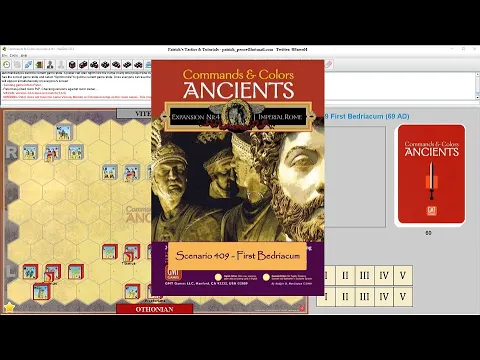Roll two dice using the toolbar
Screen dimensions: 480x360
pos(83,65)
